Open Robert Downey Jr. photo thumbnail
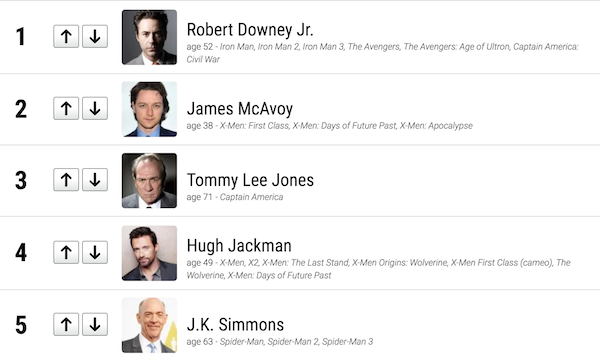 pyautogui.click(x=149, y=37)
